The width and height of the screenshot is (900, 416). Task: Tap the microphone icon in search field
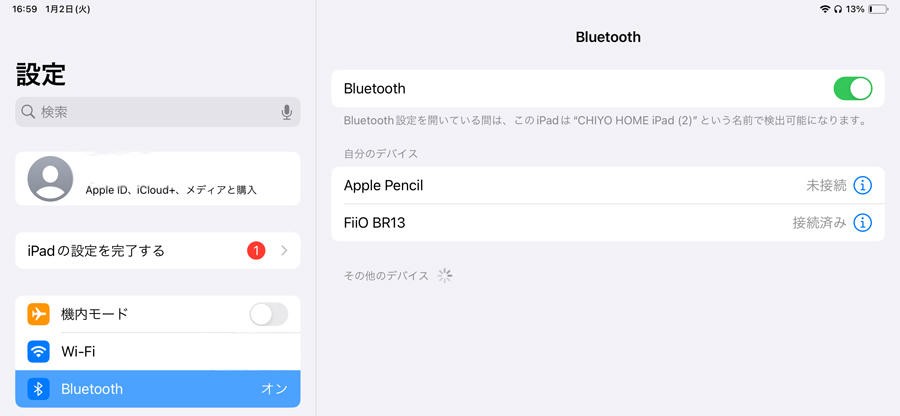287,112
